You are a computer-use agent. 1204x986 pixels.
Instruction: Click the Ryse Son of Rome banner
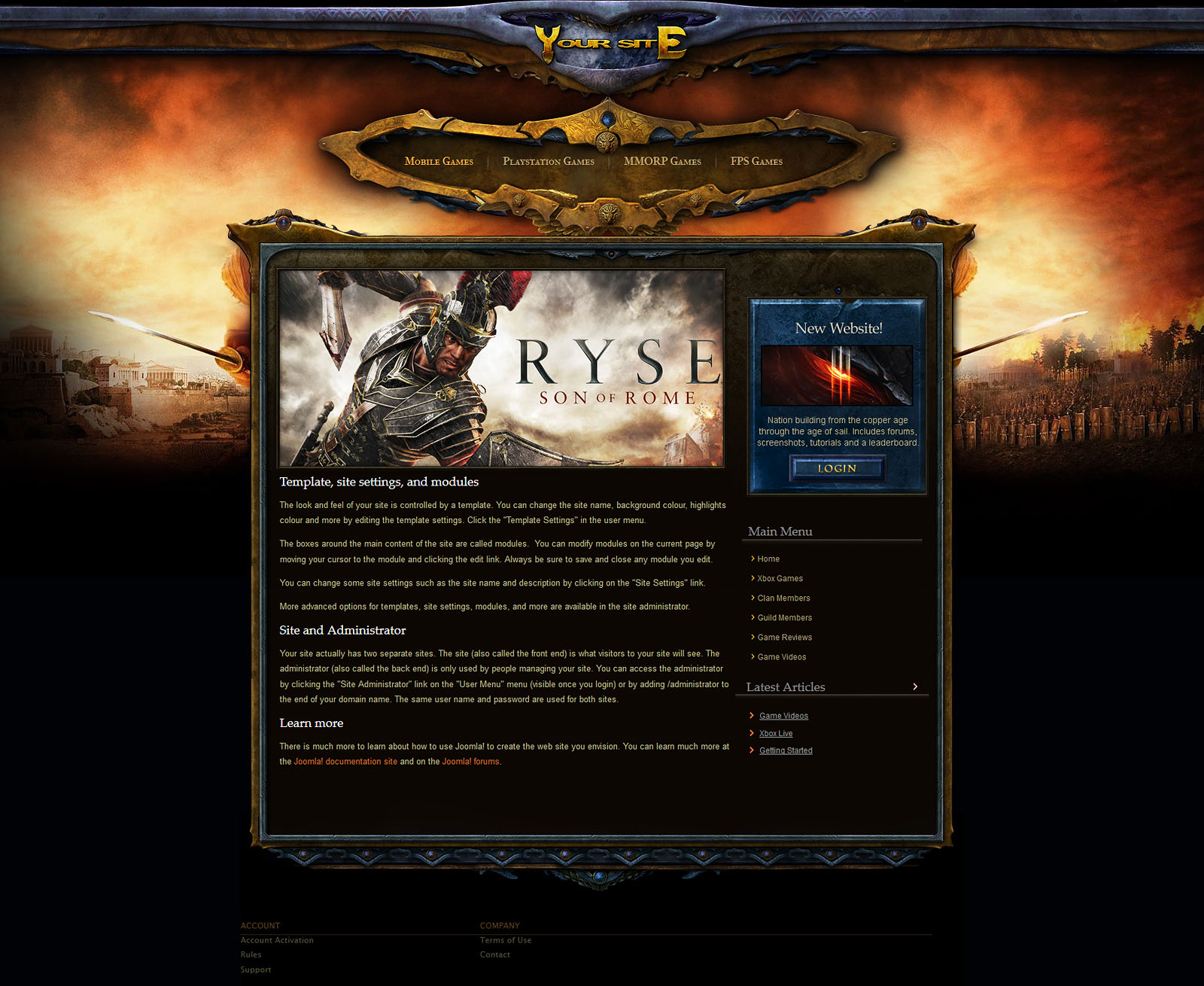click(x=501, y=368)
